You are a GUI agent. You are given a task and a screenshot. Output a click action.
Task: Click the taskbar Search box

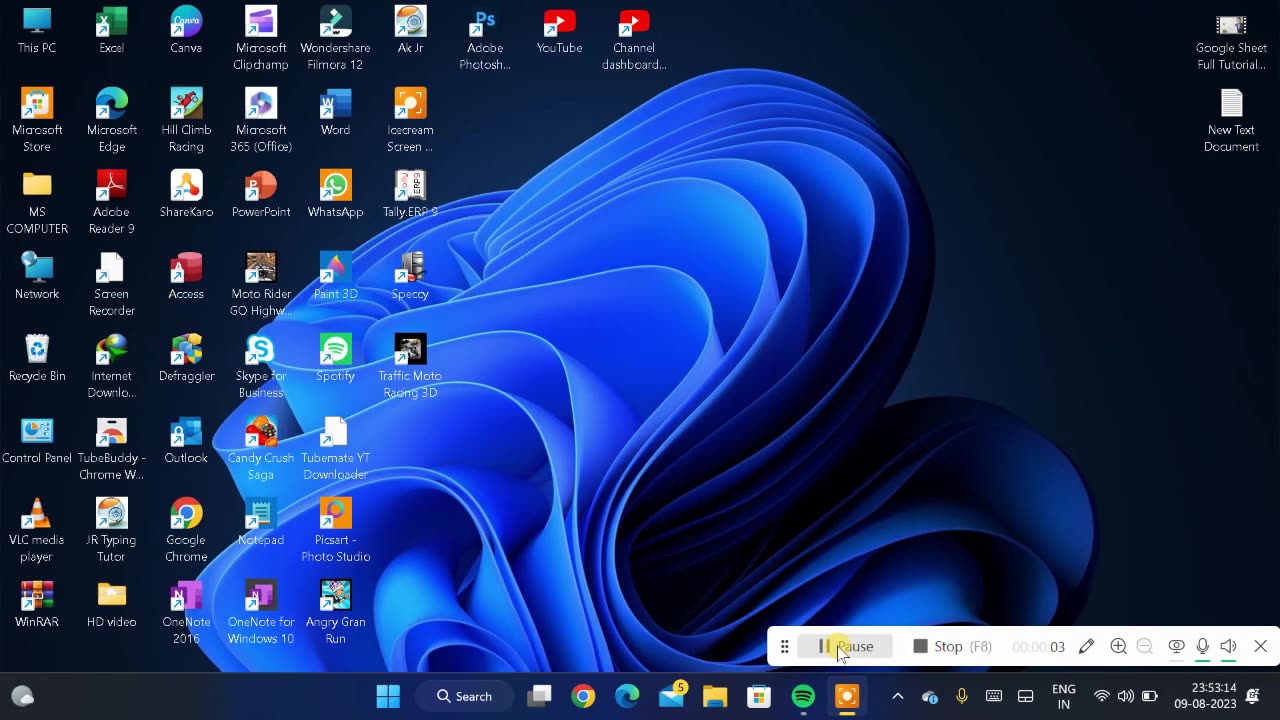pyautogui.click(x=465, y=696)
